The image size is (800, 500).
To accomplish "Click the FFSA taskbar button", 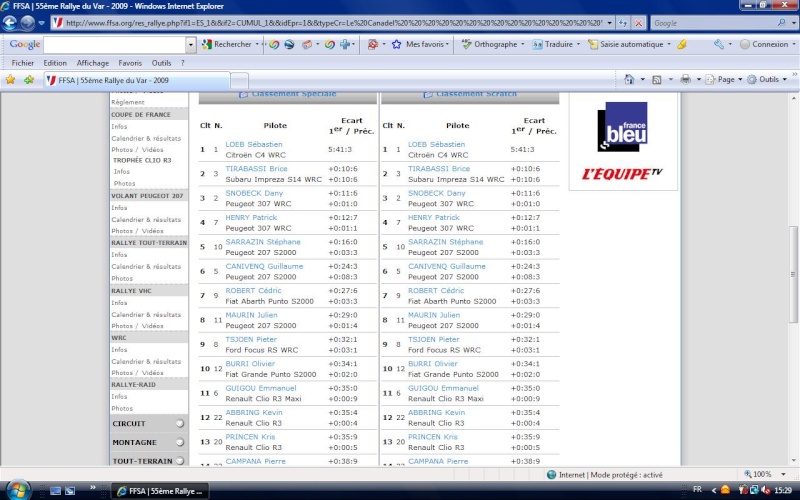I will point(159,491).
